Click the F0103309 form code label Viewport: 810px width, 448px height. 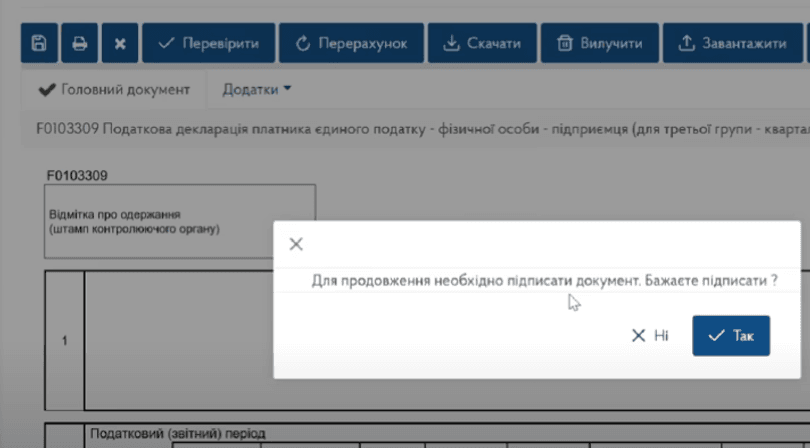point(77,175)
